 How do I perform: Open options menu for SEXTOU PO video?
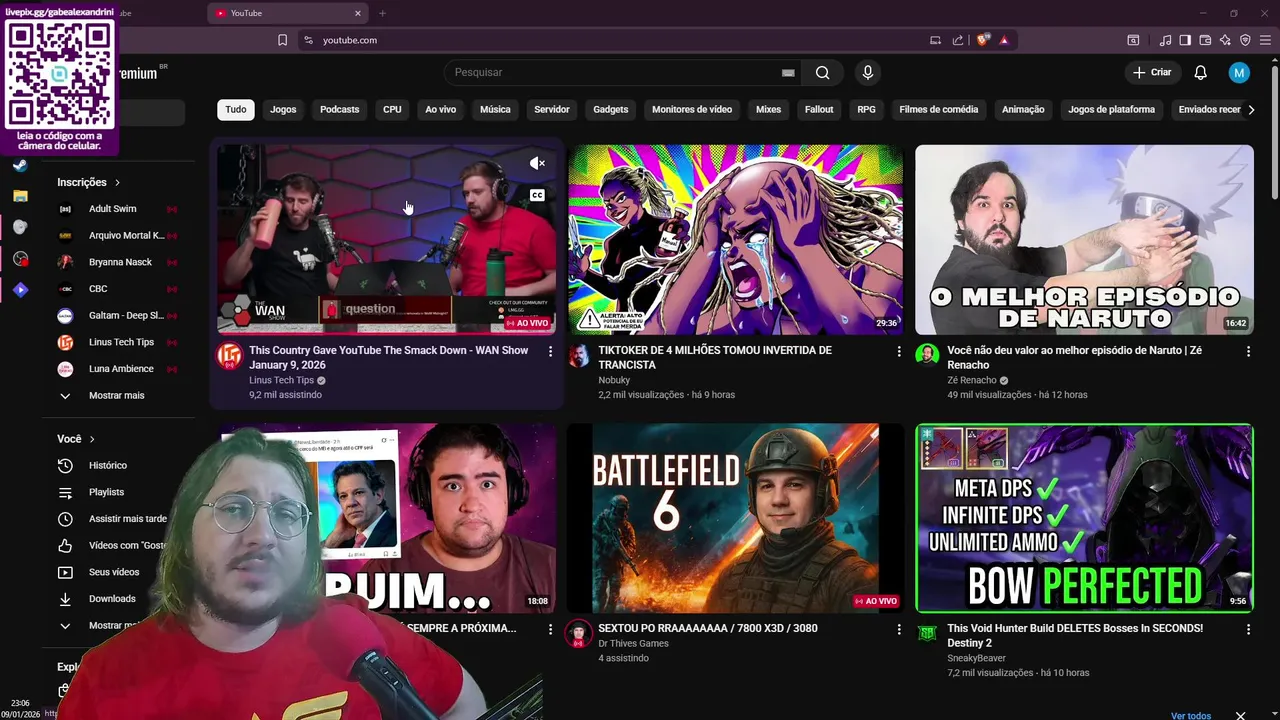[899, 629]
